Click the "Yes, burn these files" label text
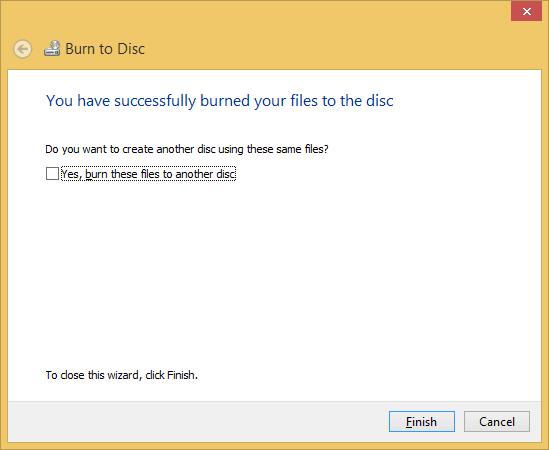Viewport: 549px width, 450px height. [x=148, y=174]
